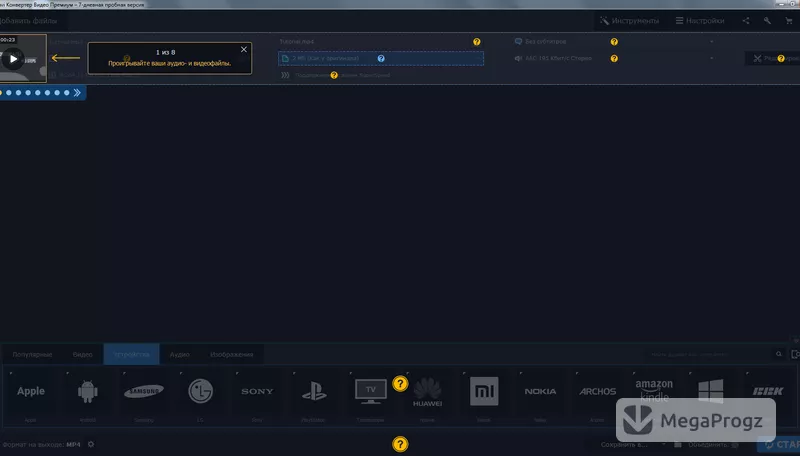Choose the LG device preset

click(x=201, y=396)
